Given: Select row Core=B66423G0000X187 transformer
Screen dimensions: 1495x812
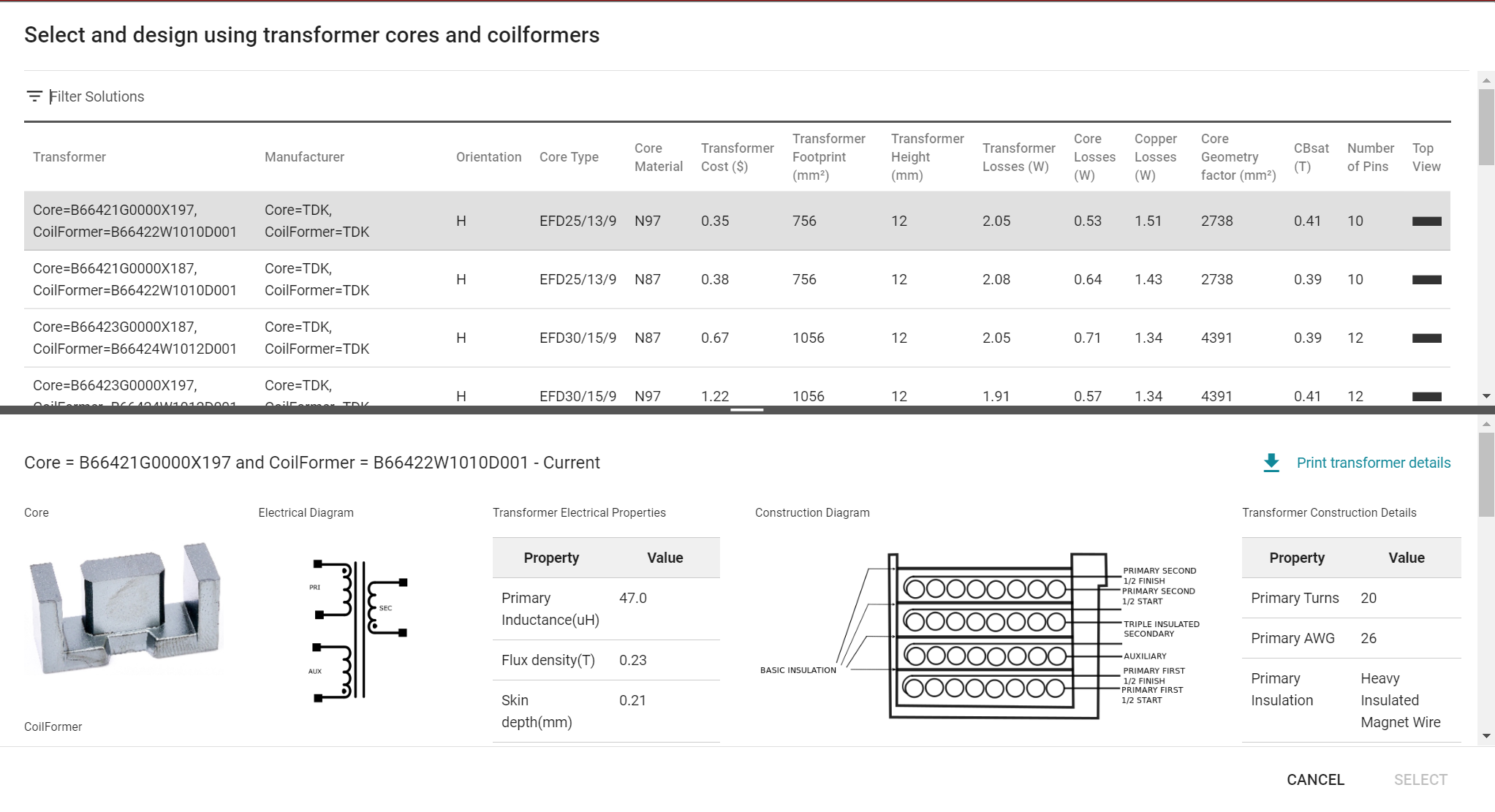Looking at the screenshot, I should click(737, 338).
